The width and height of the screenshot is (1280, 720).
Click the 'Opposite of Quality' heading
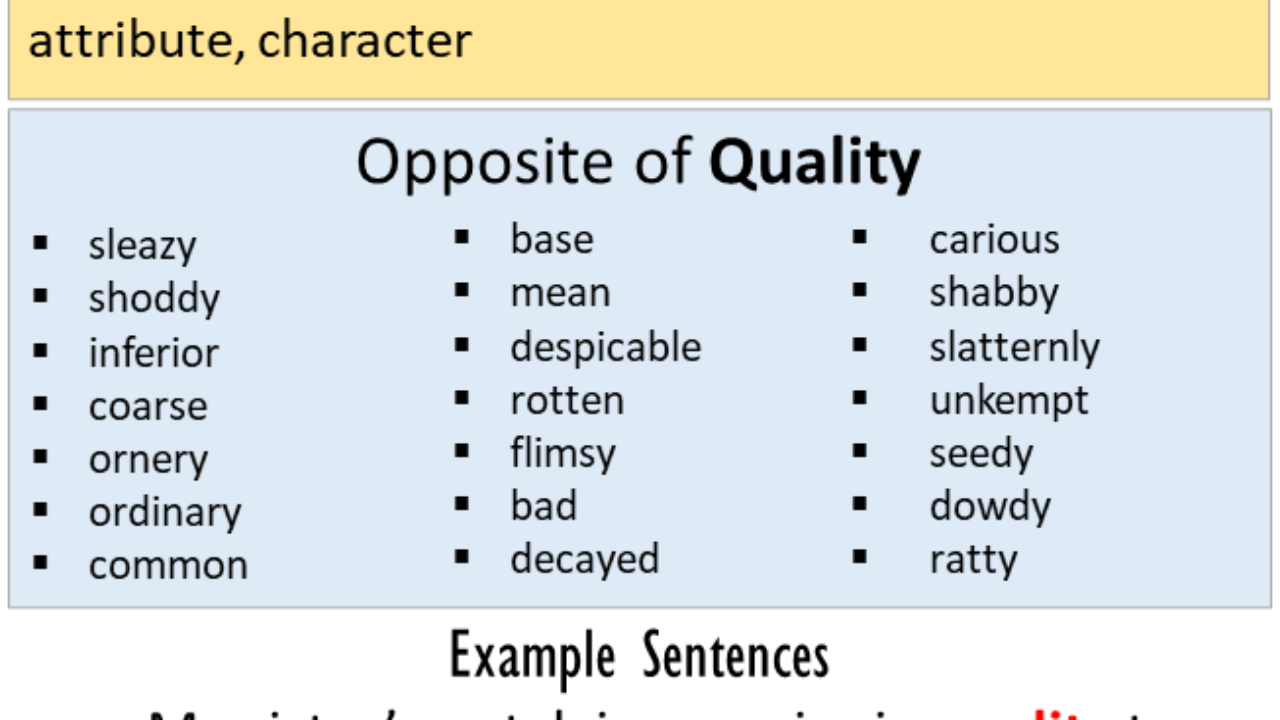coord(638,162)
